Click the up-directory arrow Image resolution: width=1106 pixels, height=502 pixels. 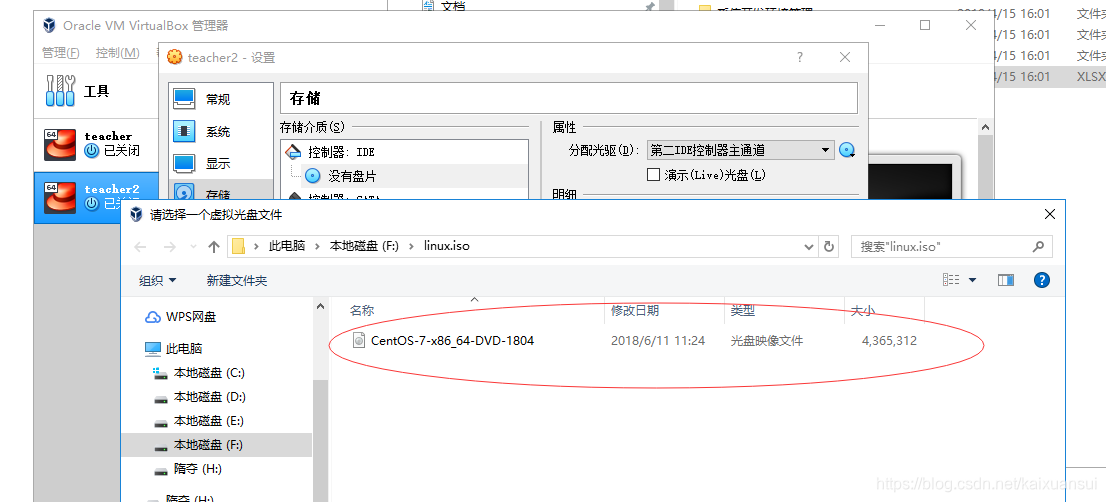[x=214, y=247]
